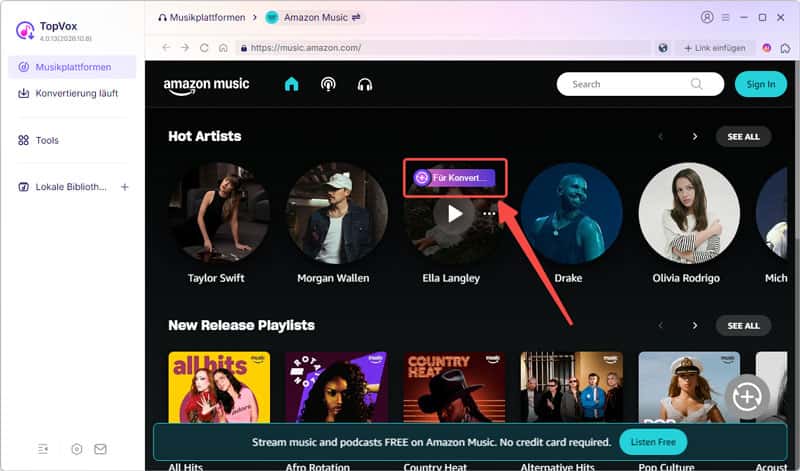
Task: Add a local library with plus icon
Action: coord(124,187)
